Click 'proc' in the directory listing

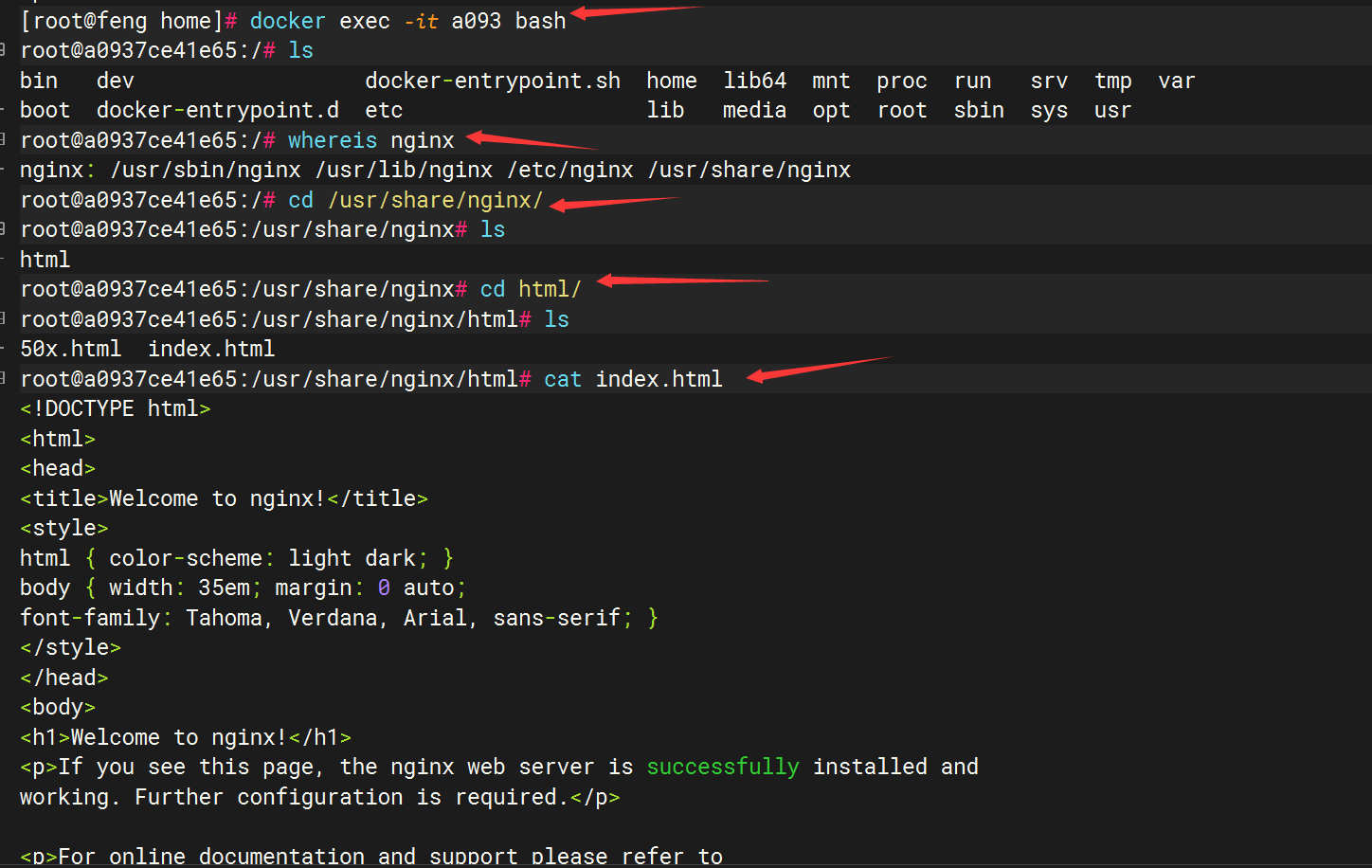coord(902,81)
